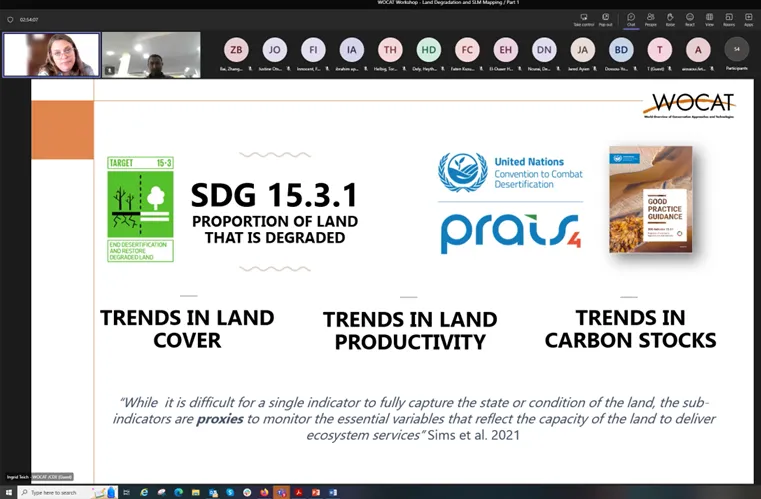Select the ZB participant avatar
Image resolution: width=761 pixels, height=499 pixels.
tap(237, 50)
